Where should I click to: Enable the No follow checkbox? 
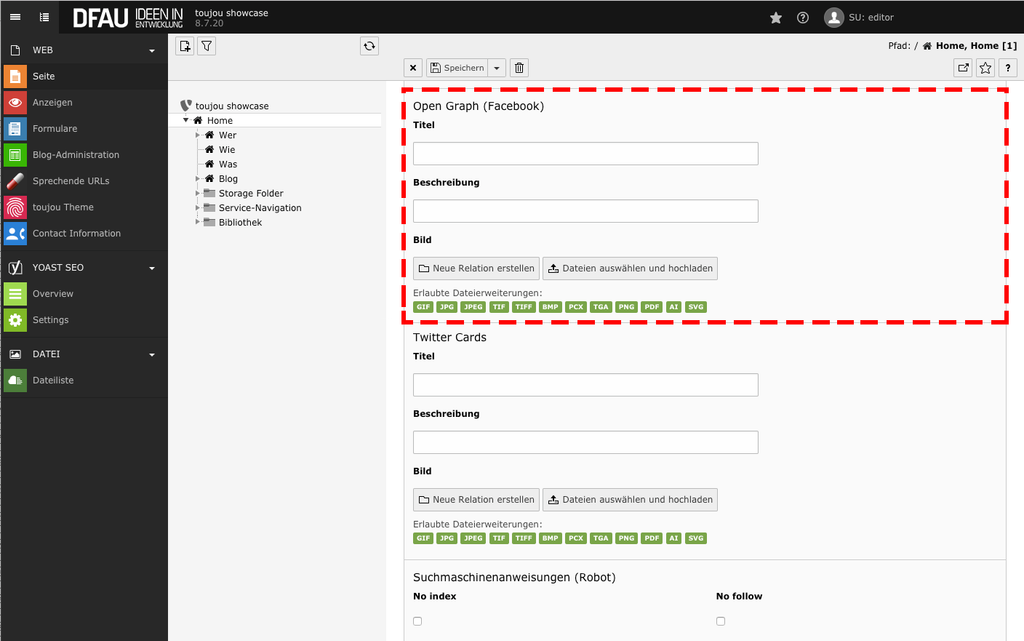point(720,621)
